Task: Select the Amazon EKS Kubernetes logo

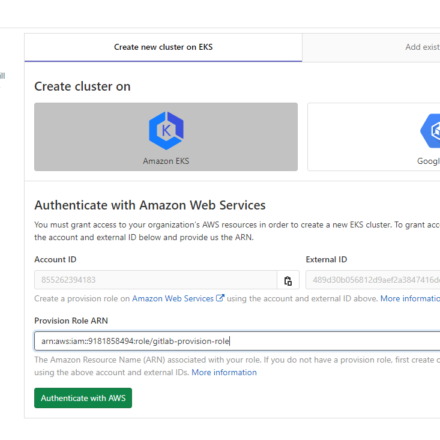Action: point(166,131)
